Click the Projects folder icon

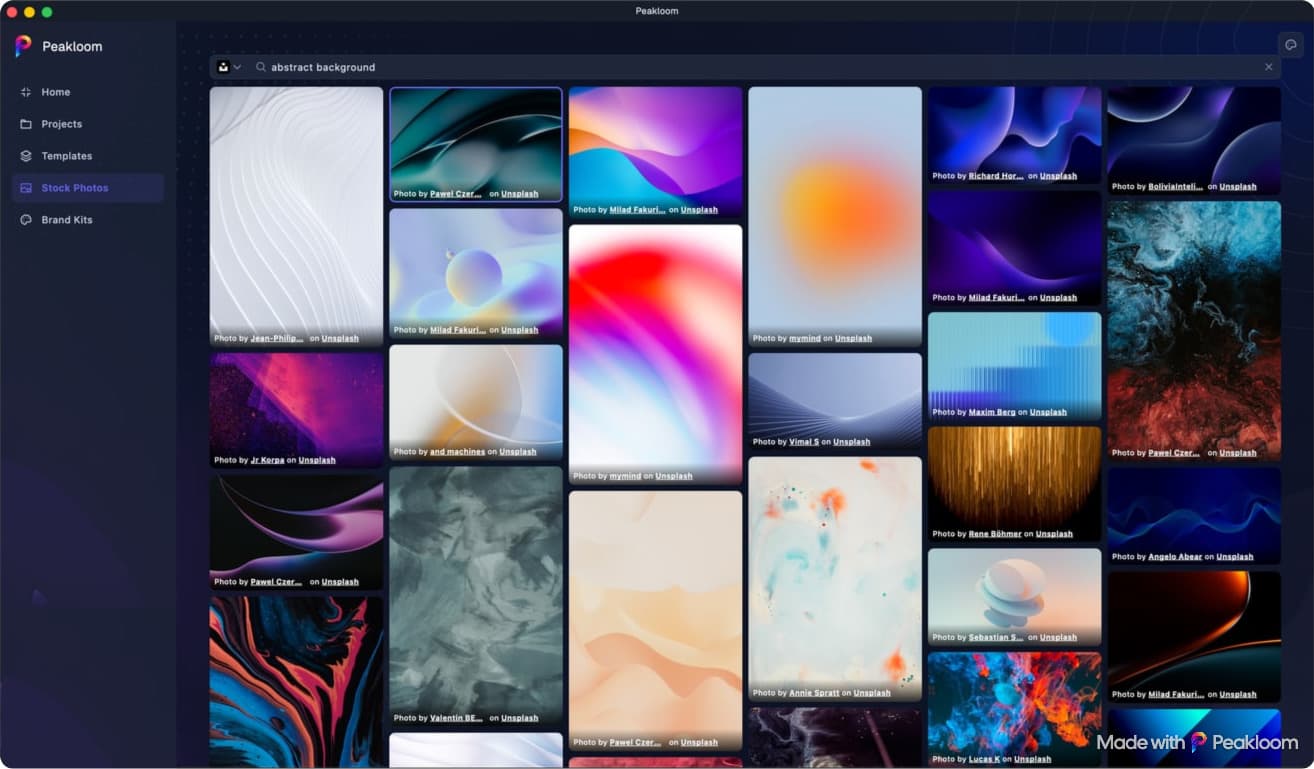click(26, 124)
